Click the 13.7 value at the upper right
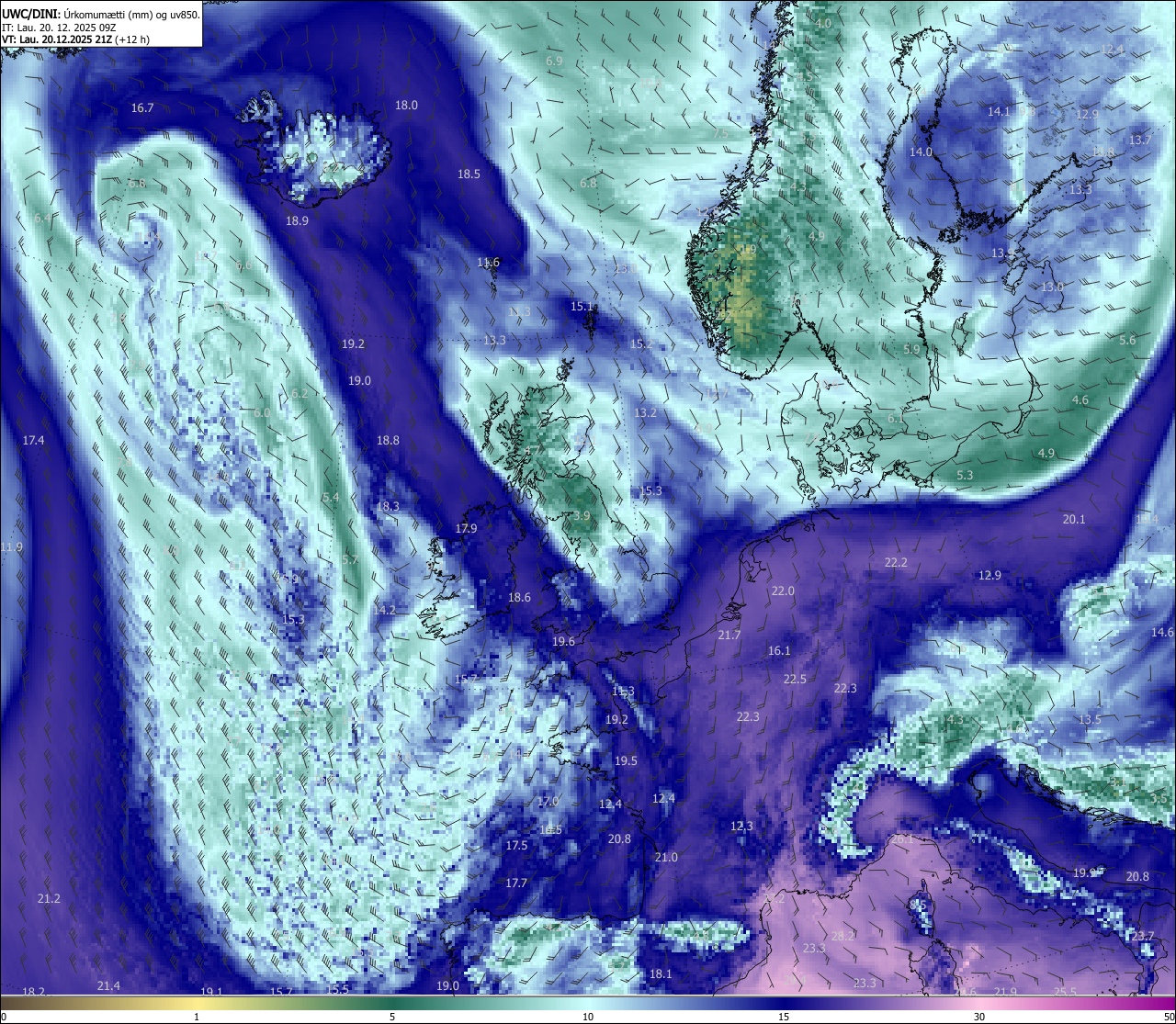 [x=1140, y=141]
